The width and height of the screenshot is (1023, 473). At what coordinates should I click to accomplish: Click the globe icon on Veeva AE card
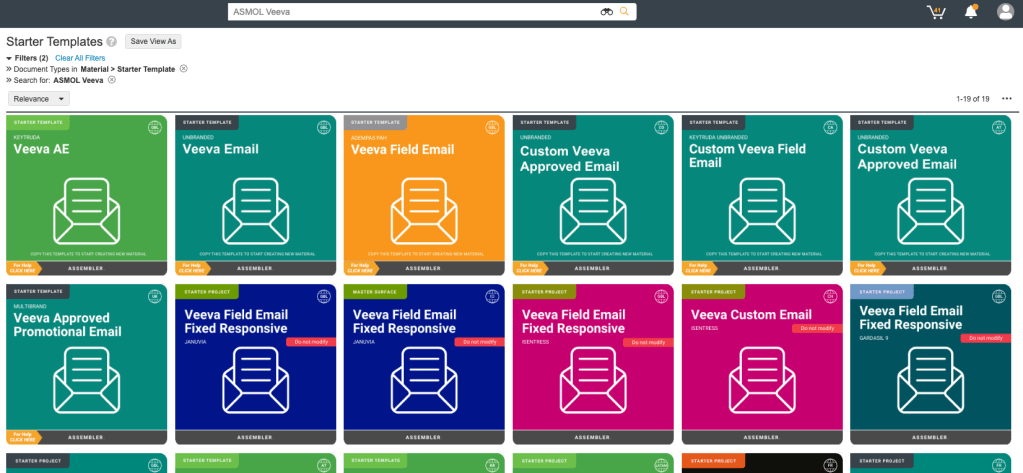154,127
